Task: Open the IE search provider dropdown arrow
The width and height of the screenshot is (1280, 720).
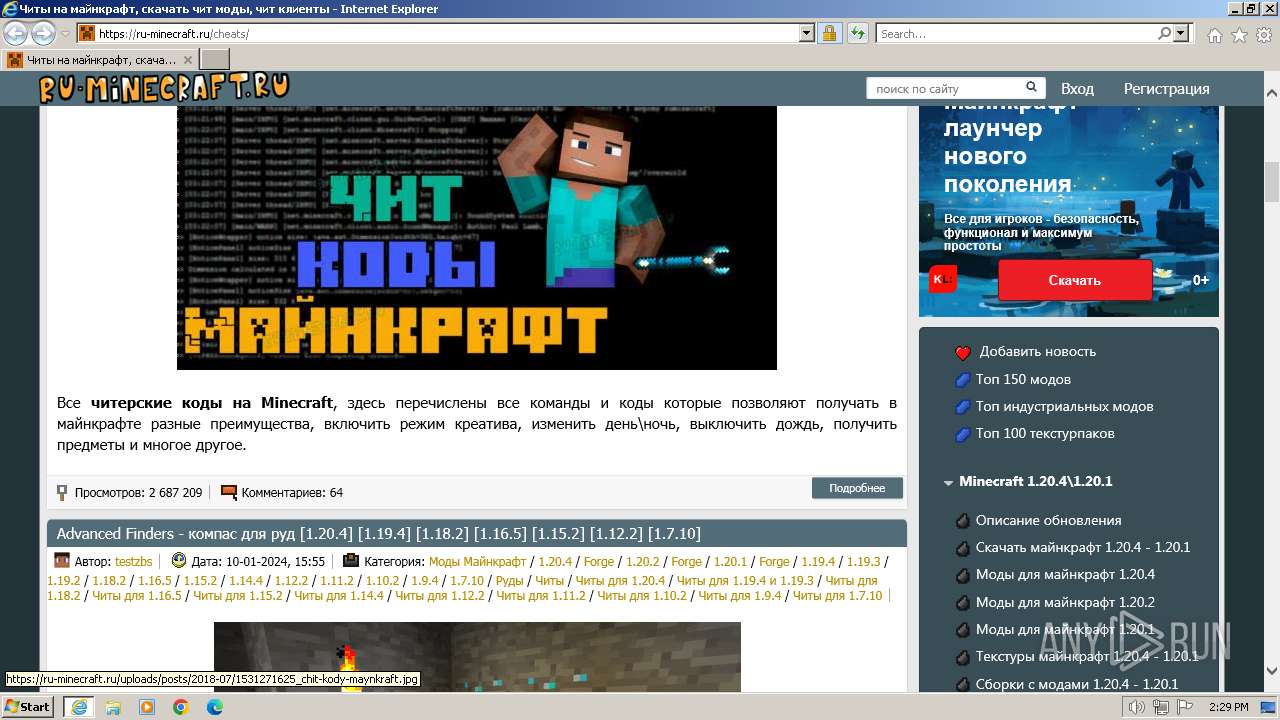Action: 1182,33
